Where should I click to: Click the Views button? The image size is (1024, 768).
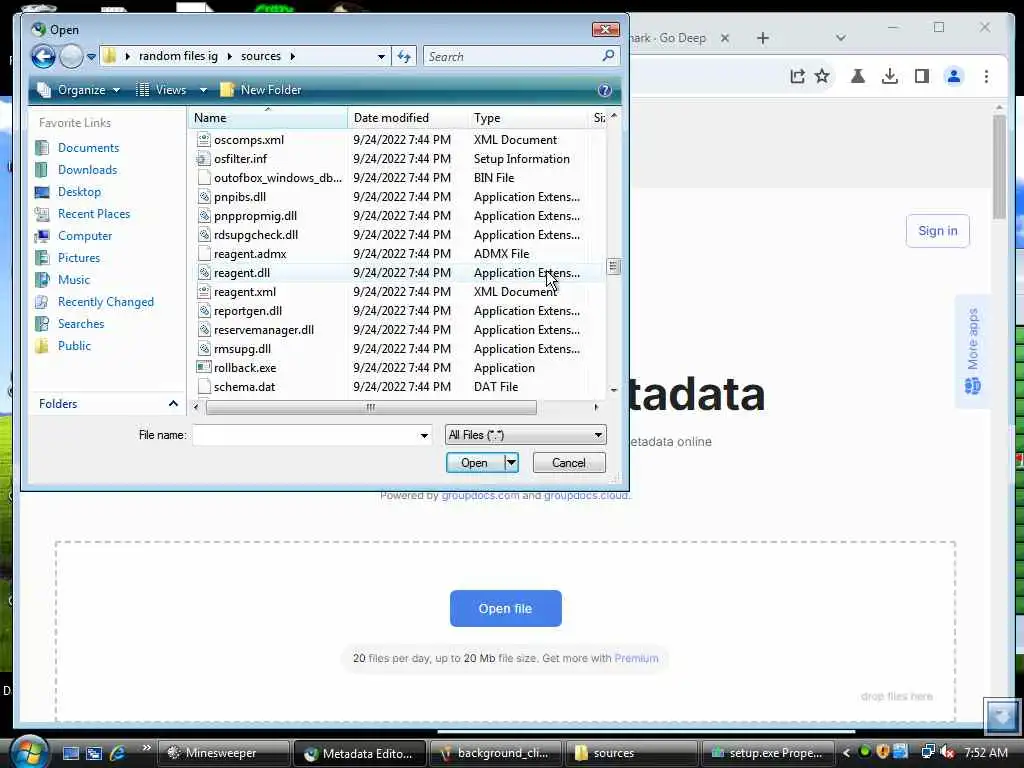162,90
